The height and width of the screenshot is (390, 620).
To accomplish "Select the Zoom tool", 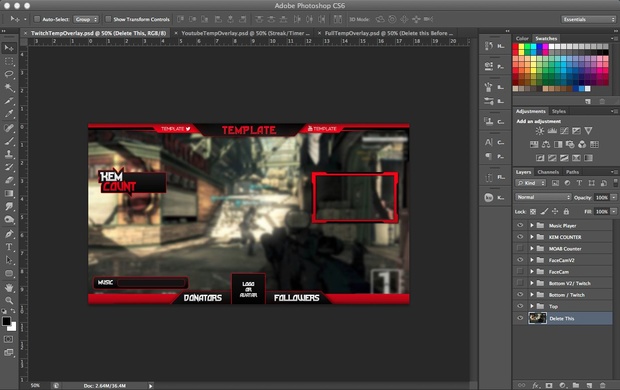I will [9, 301].
